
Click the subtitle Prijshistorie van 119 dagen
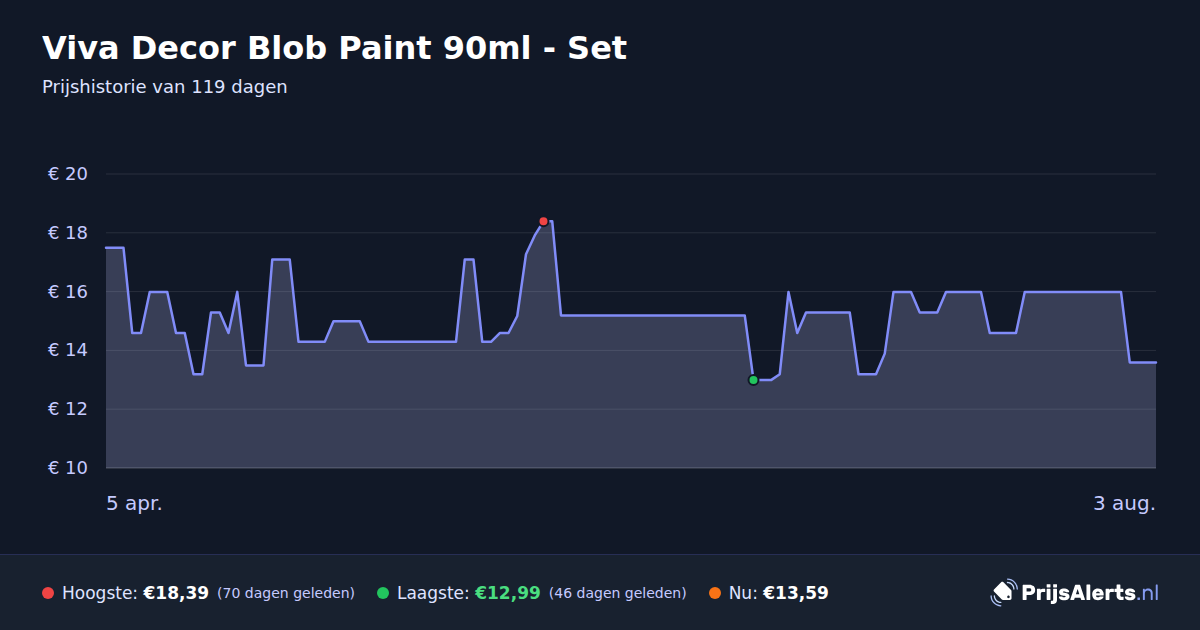point(165,87)
